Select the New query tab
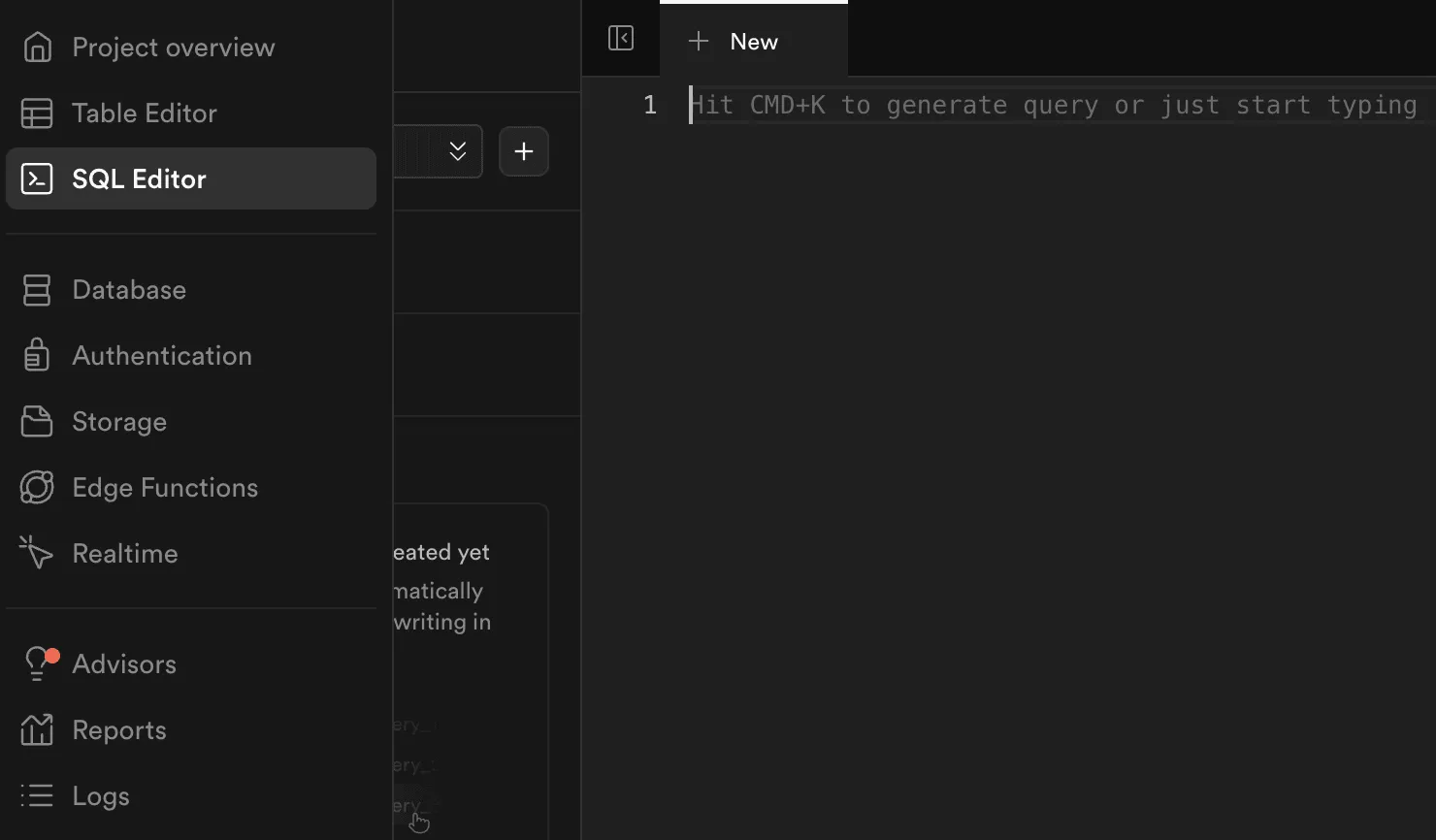The image size is (1436, 840). [x=752, y=41]
